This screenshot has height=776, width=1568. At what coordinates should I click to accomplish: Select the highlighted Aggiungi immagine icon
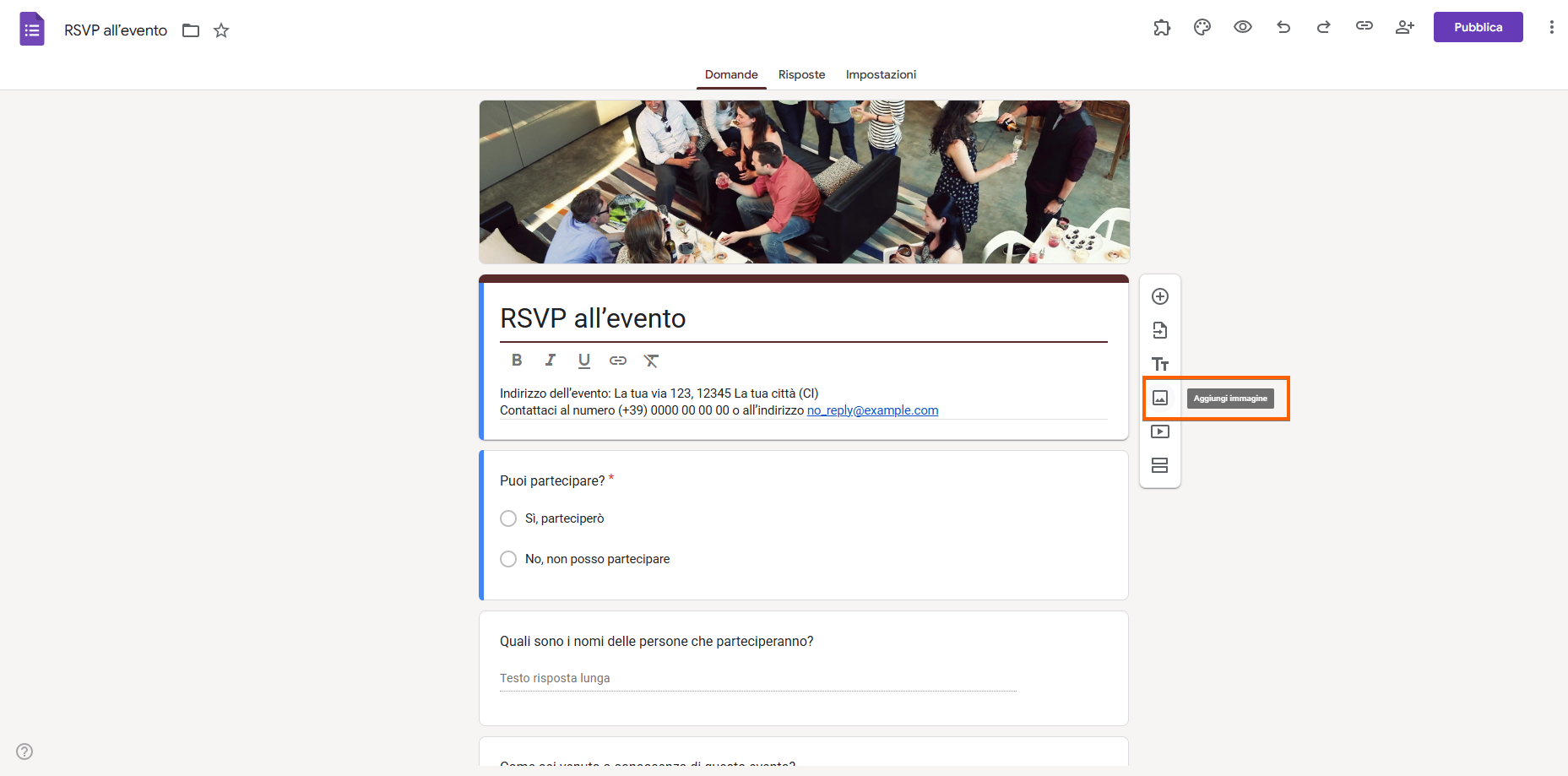(1160, 398)
